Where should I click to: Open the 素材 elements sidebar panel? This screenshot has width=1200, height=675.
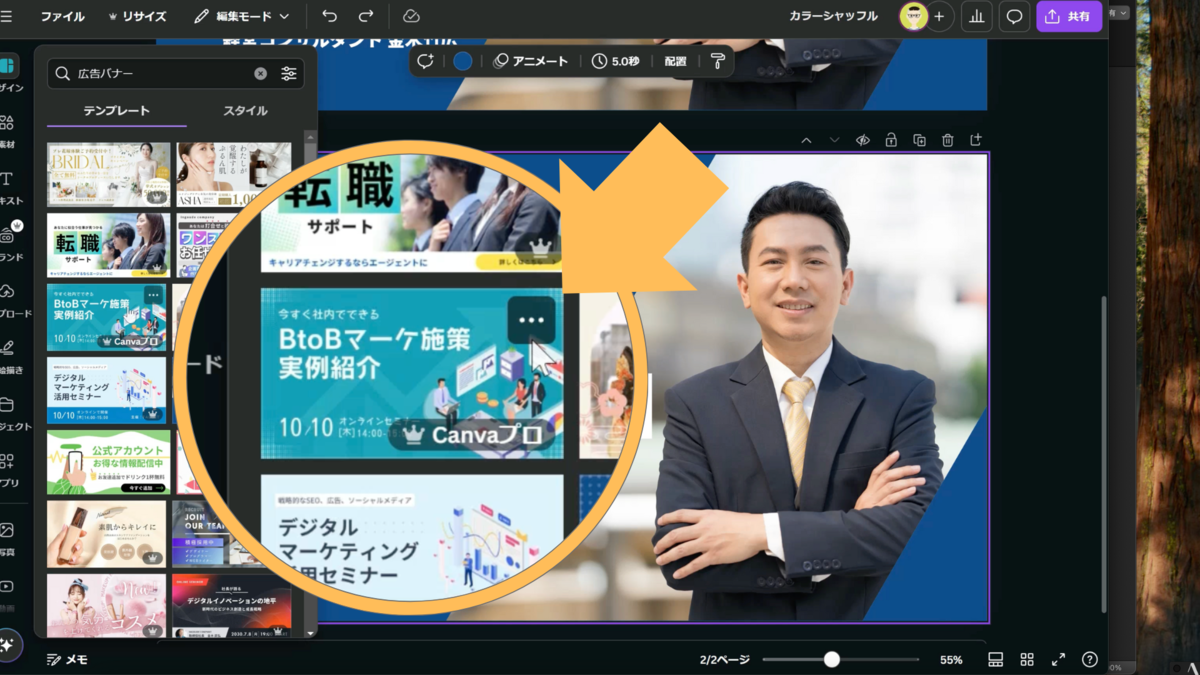click(8, 131)
